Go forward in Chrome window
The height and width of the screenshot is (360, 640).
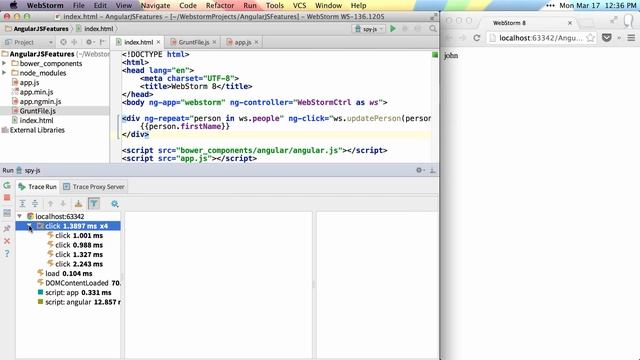[462, 38]
